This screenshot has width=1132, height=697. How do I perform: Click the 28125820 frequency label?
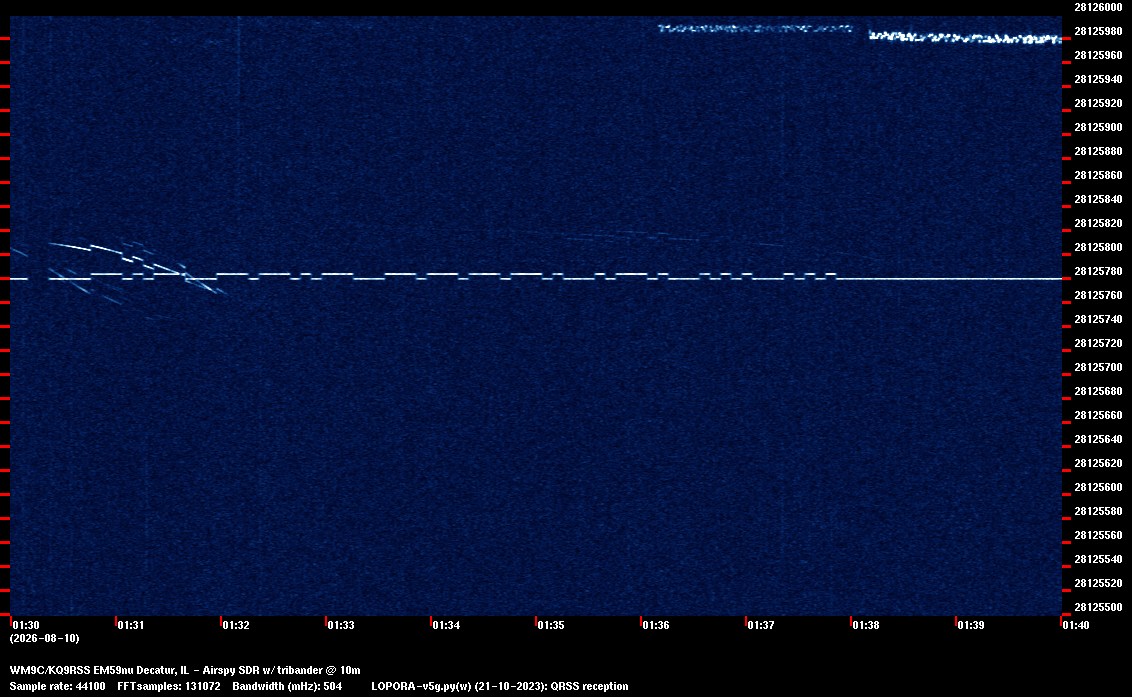point(1098,223)
